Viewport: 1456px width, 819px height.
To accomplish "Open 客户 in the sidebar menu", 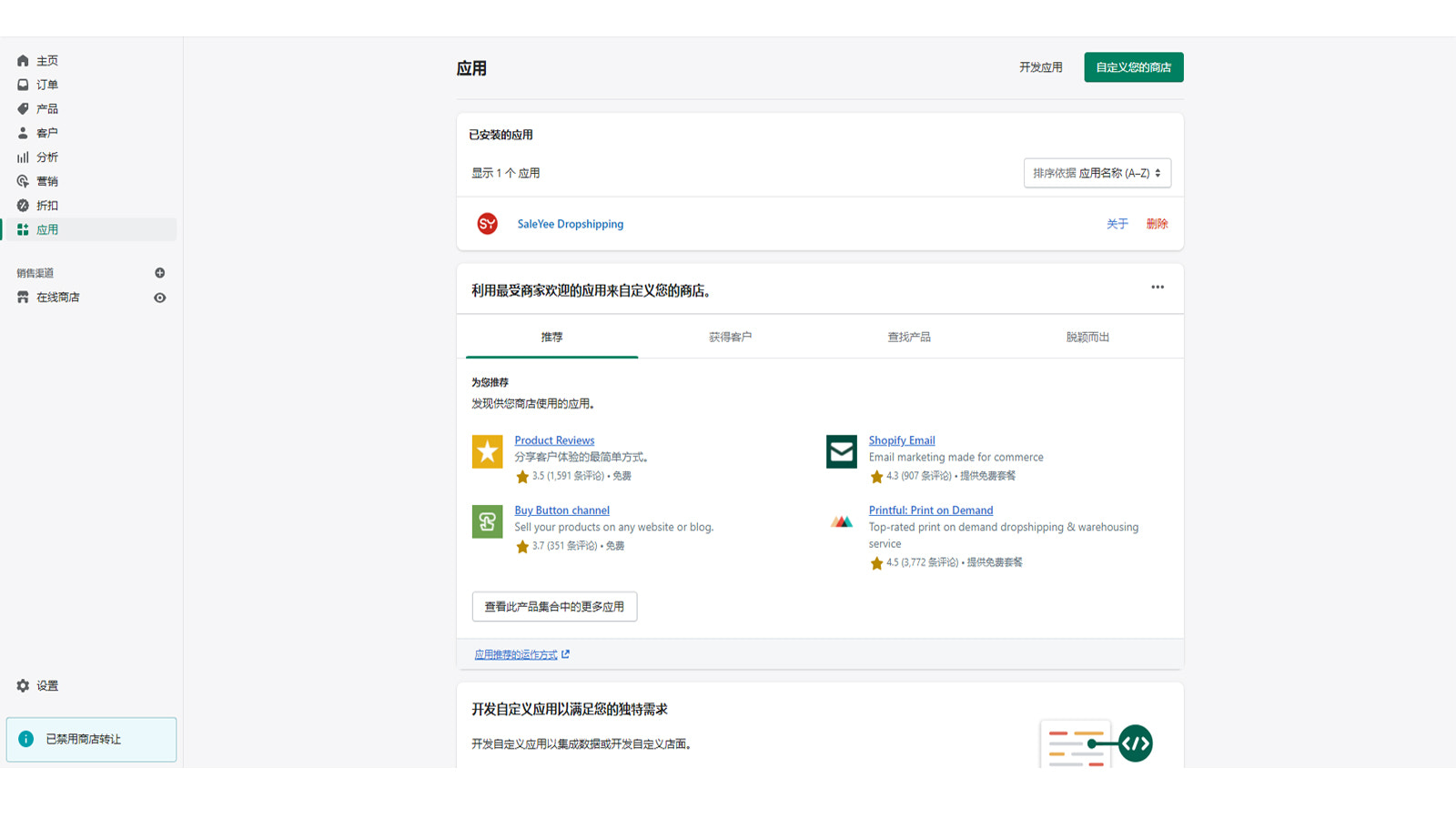I will click(x=47, y=133).
